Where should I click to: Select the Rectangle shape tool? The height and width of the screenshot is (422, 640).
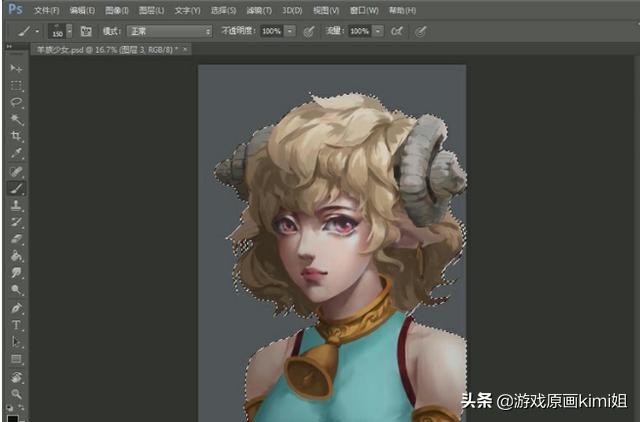click(16, 359)
